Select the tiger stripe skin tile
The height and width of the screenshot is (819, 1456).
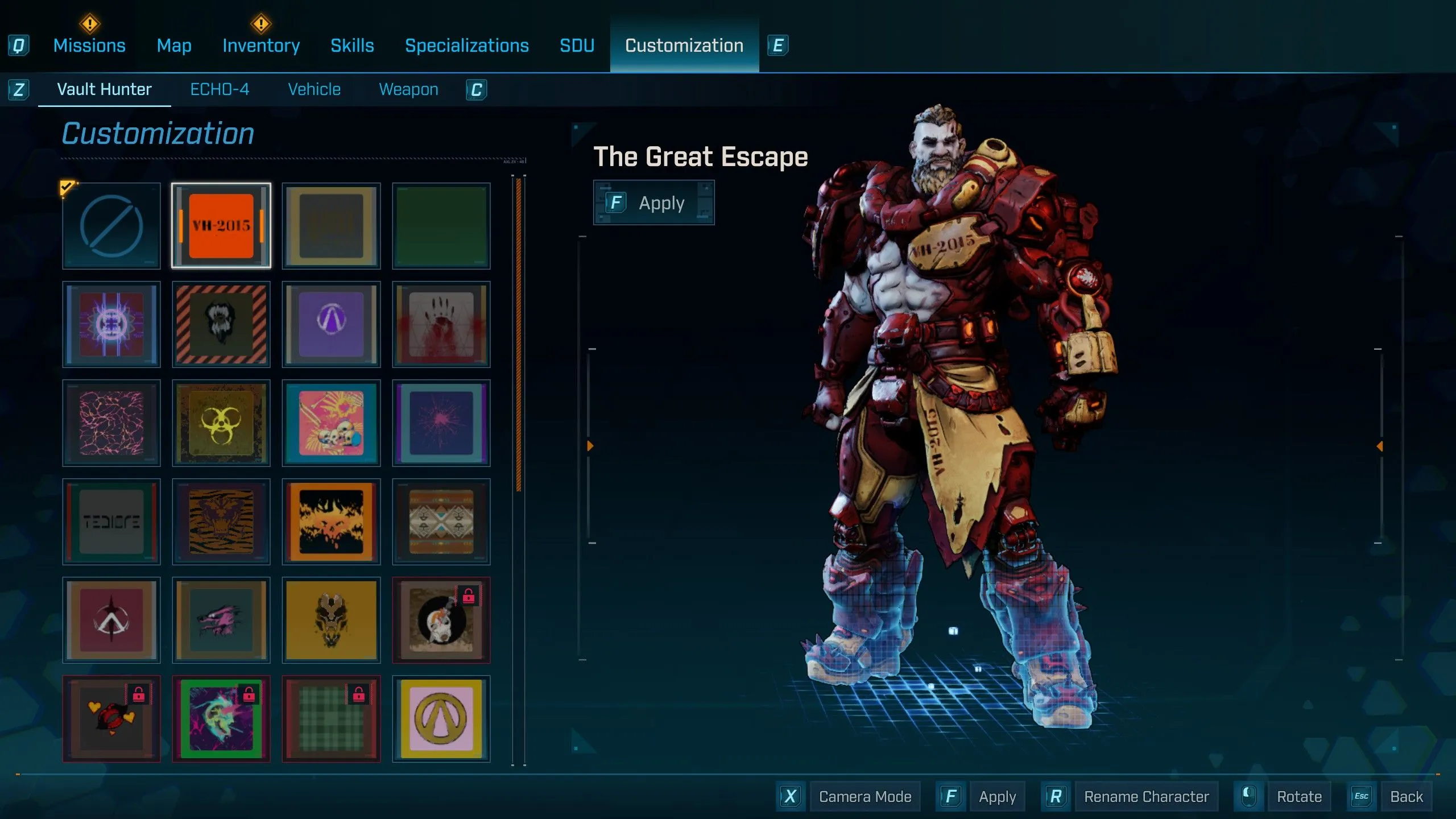221,522
